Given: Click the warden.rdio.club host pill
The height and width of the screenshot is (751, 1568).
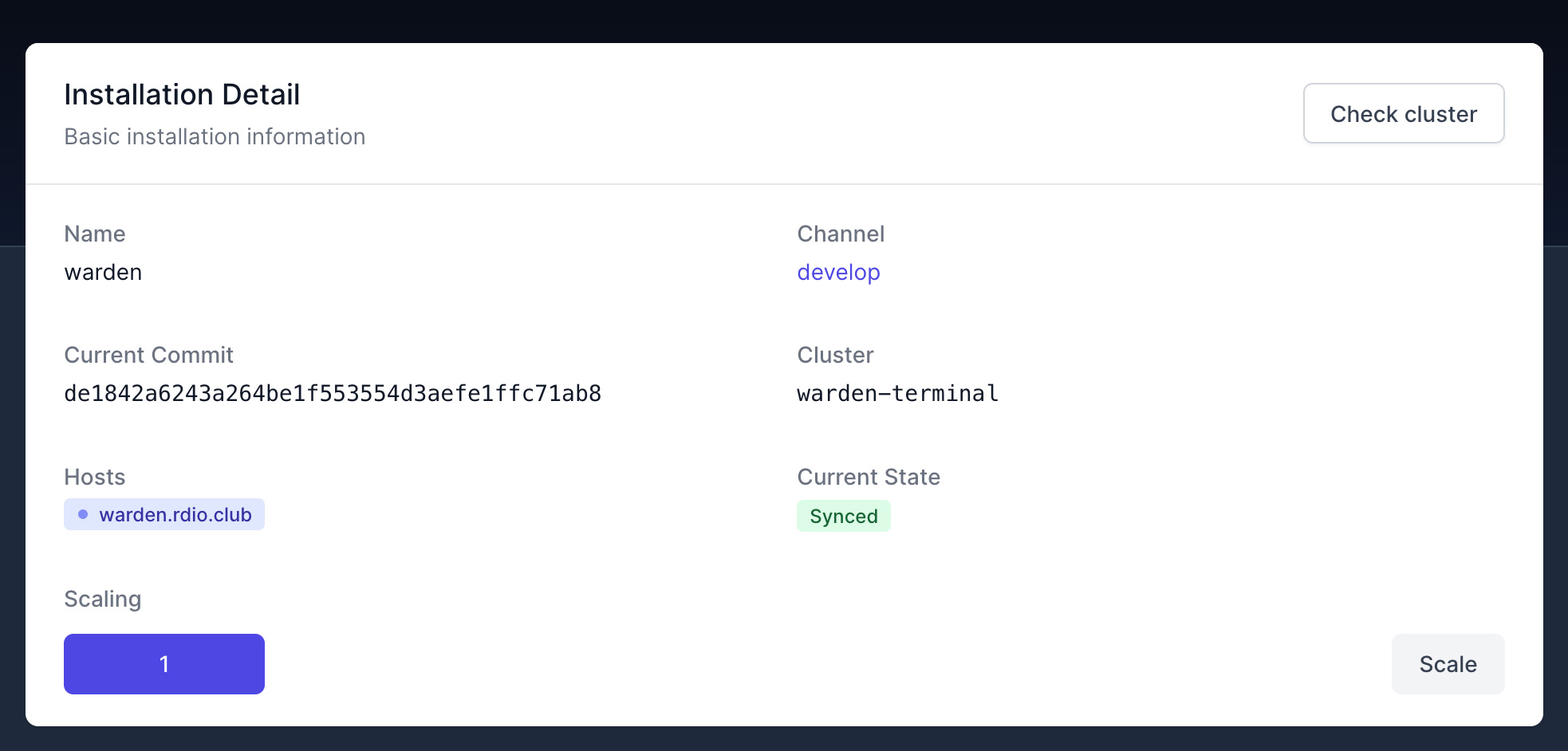Looking at the screenshot, I should [163, 514].
